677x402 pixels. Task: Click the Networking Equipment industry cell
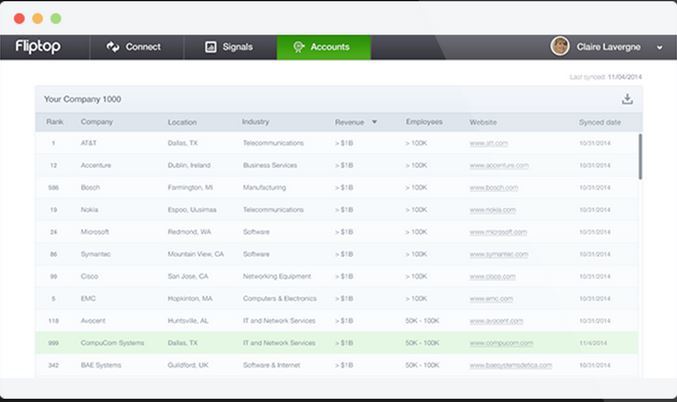click(277, 276)
